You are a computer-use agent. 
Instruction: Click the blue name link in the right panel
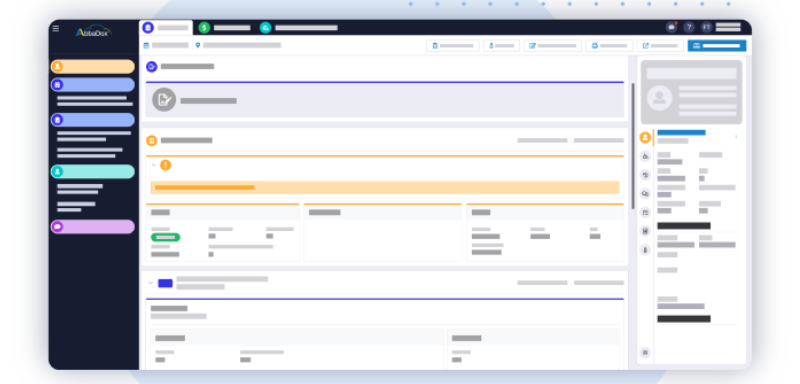(x=681, y=133)
